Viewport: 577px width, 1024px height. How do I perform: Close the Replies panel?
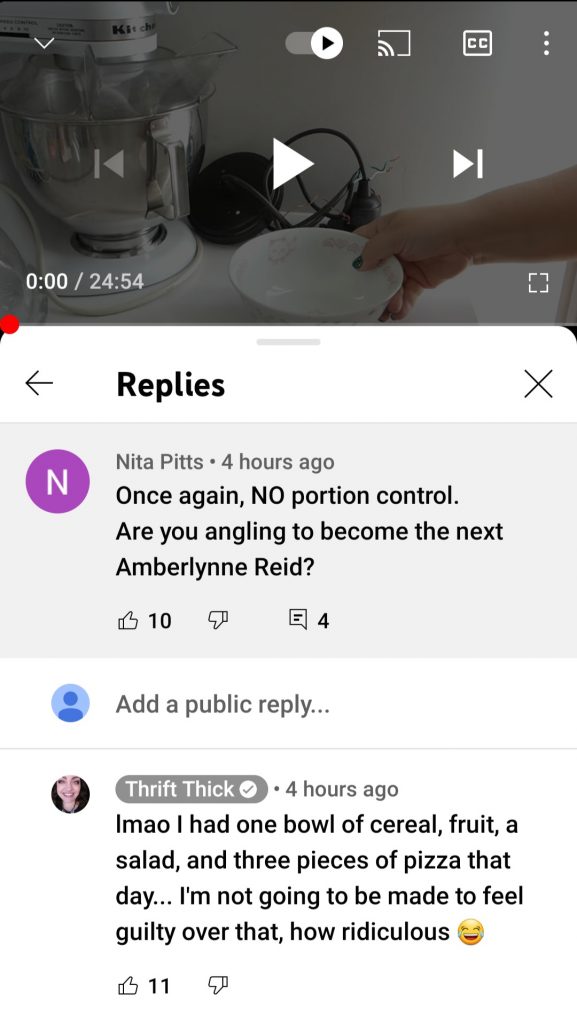[538, 383]
